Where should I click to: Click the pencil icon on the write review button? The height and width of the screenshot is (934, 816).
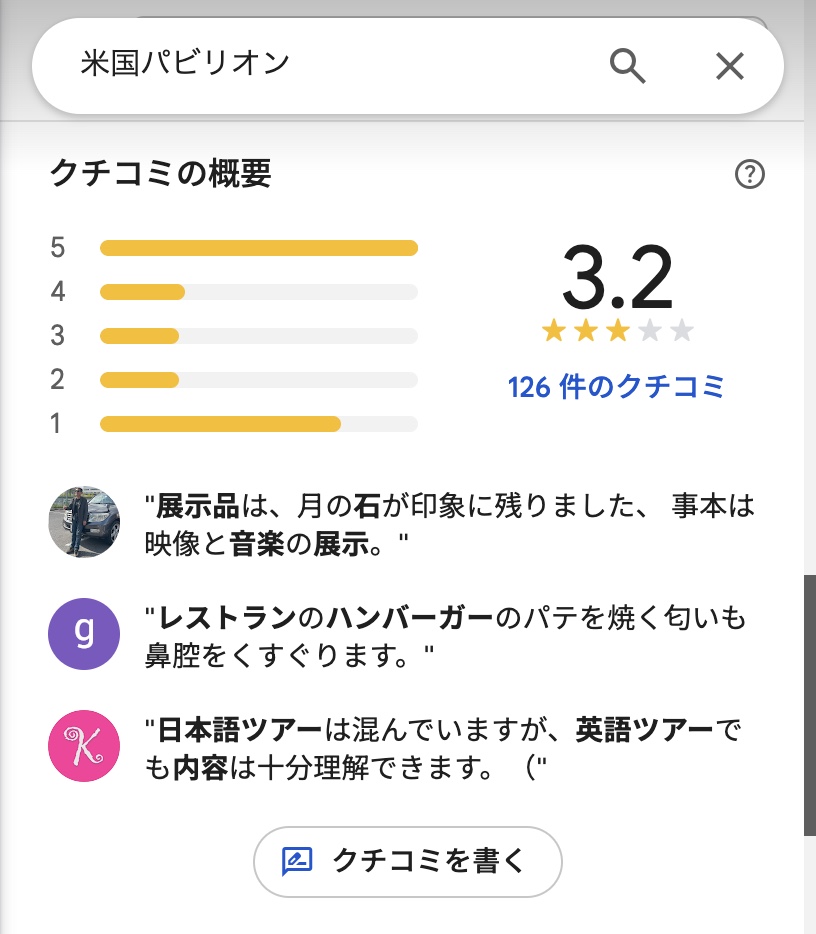click(x=297, y=861)
